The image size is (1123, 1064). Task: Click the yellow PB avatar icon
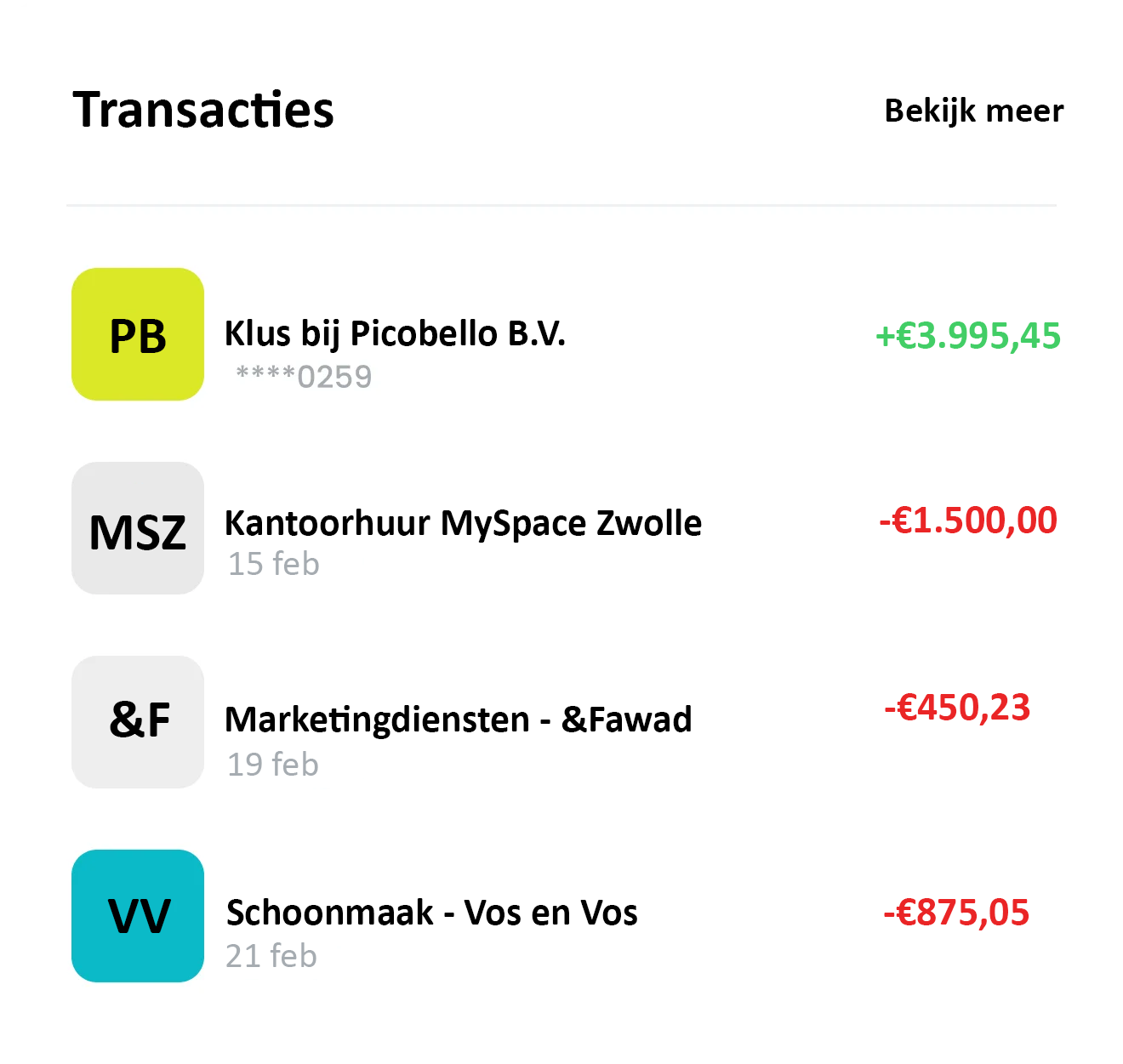(138, 334)
